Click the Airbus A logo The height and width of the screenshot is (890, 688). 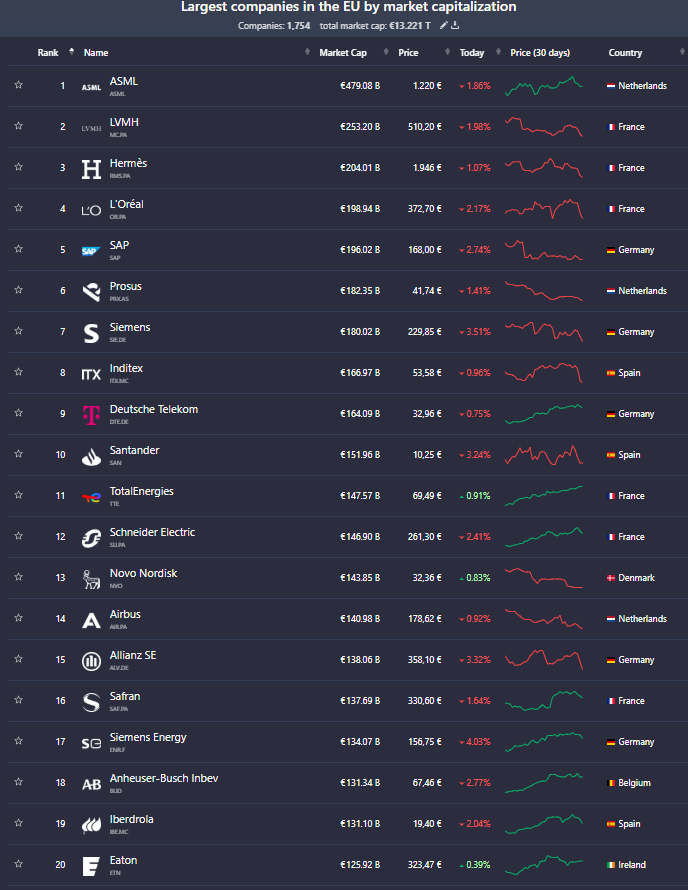click(x=91, y=620)
